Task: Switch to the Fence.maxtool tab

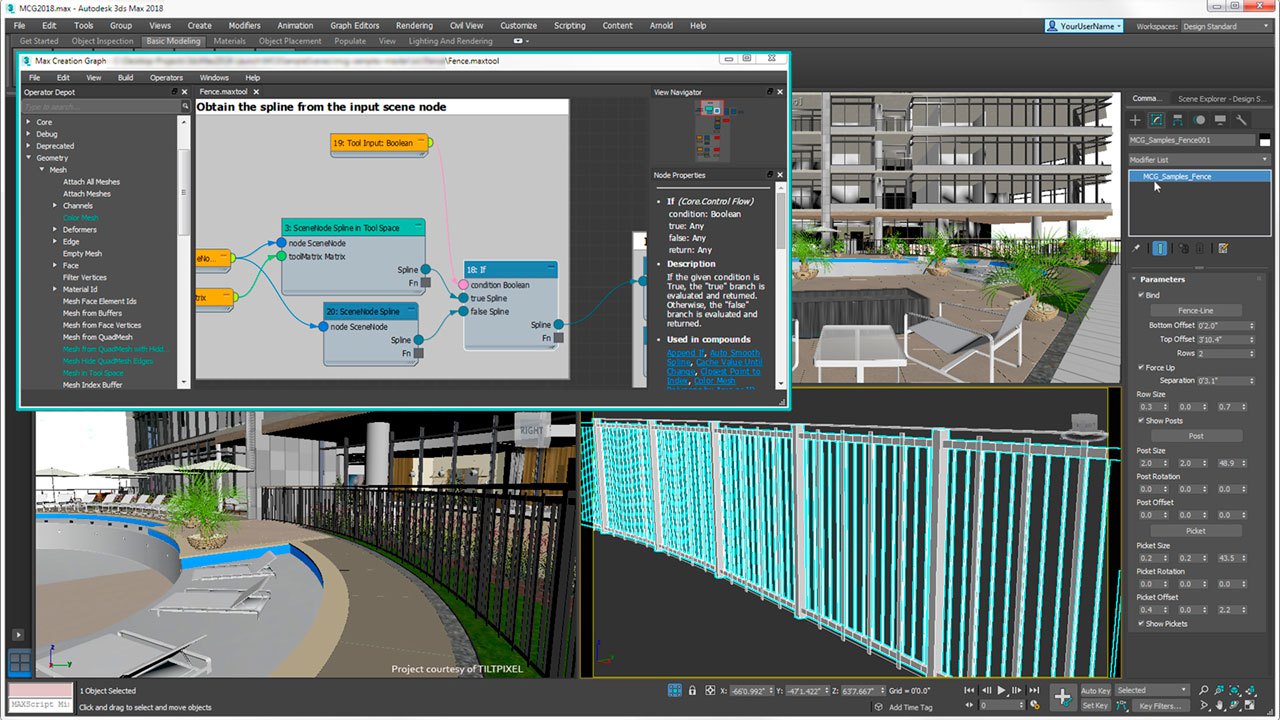Action: click(225, 89)
